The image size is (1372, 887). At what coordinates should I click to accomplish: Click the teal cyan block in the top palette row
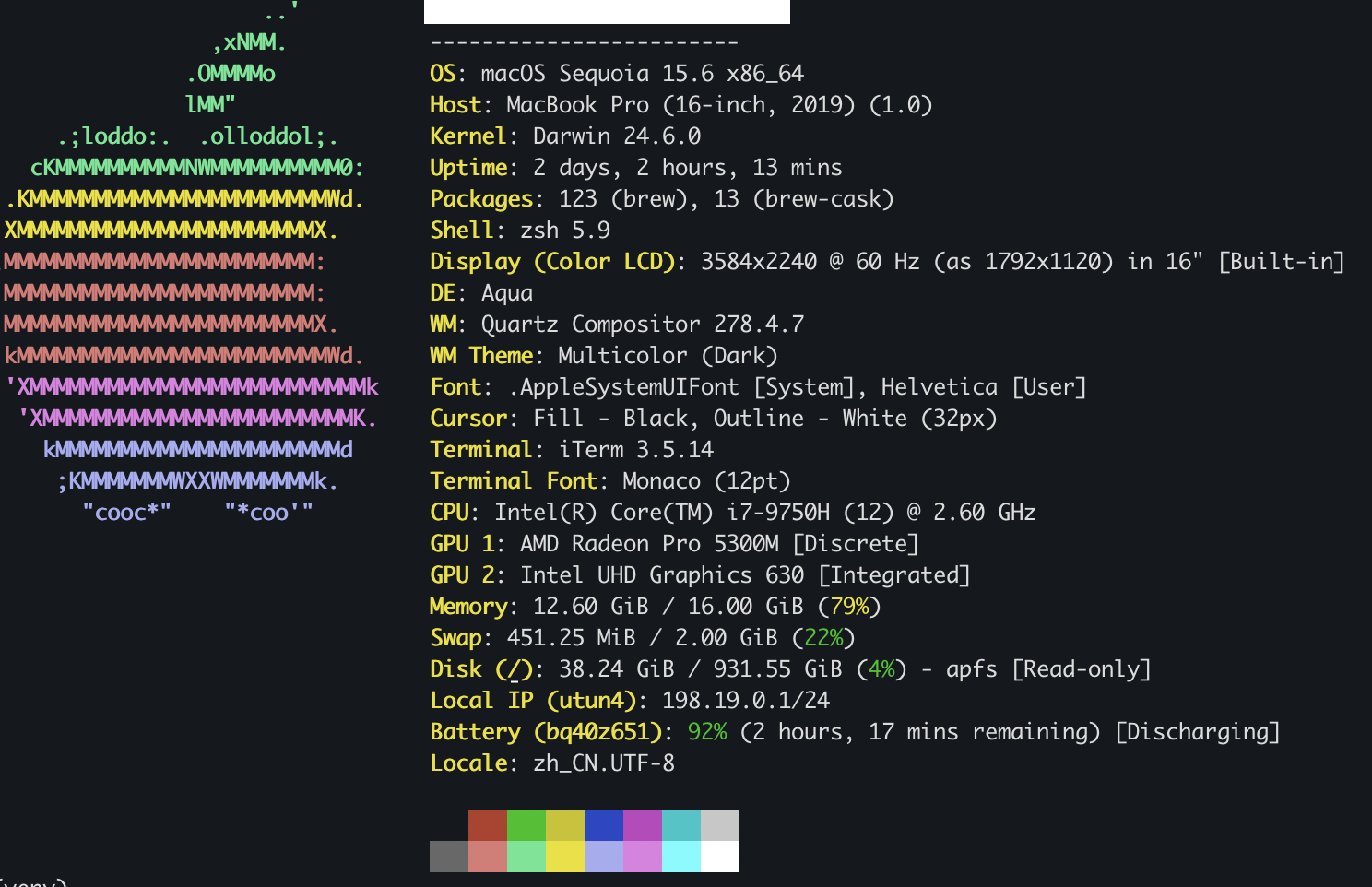pos(681,825)
